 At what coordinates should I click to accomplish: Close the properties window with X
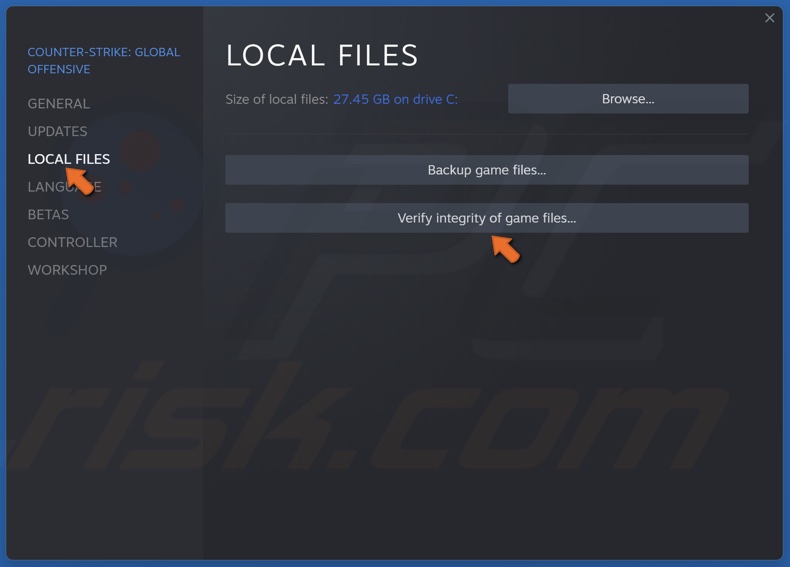pos(769,18)
